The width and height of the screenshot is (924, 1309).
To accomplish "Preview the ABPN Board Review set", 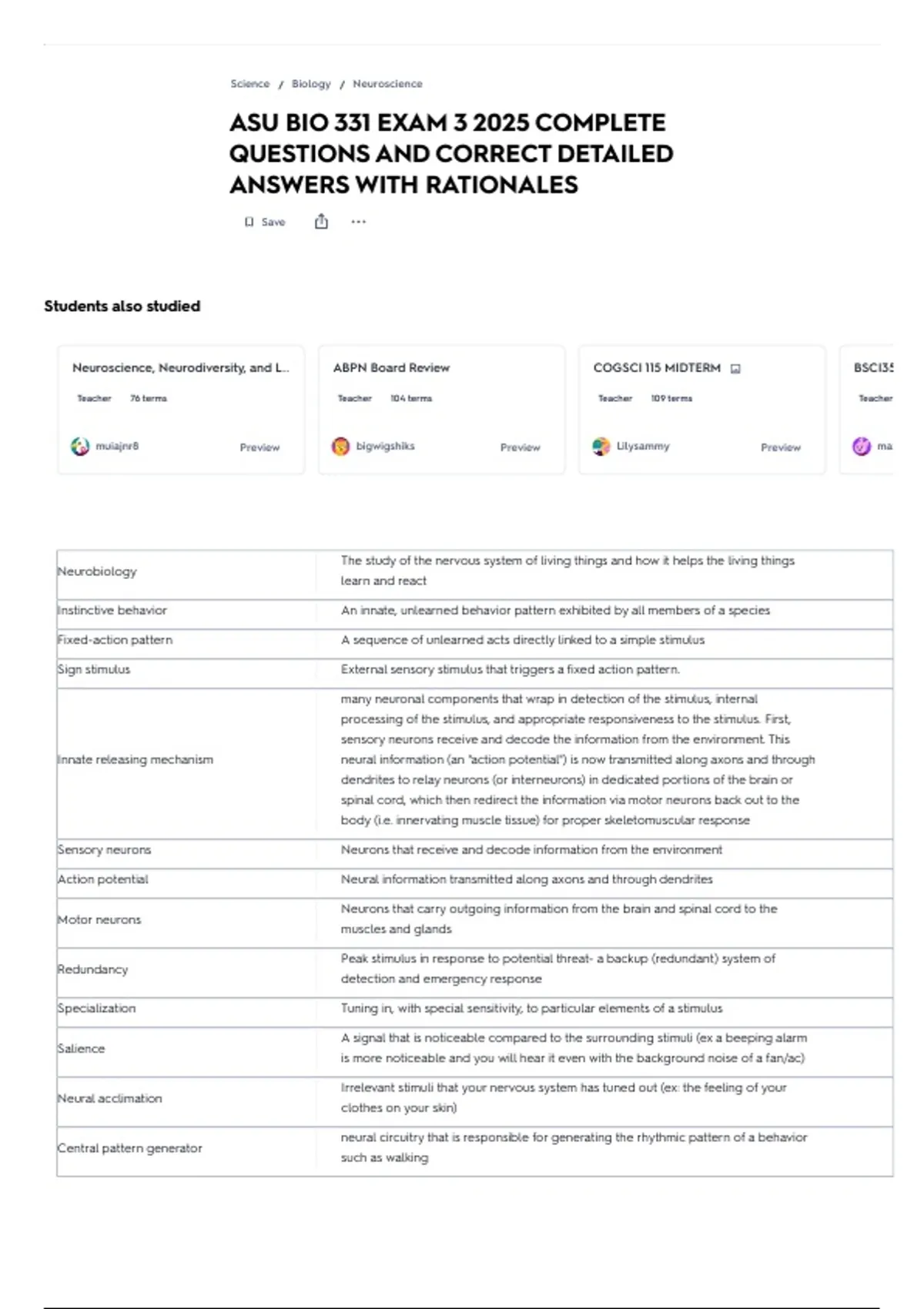I will pos(521,447).
